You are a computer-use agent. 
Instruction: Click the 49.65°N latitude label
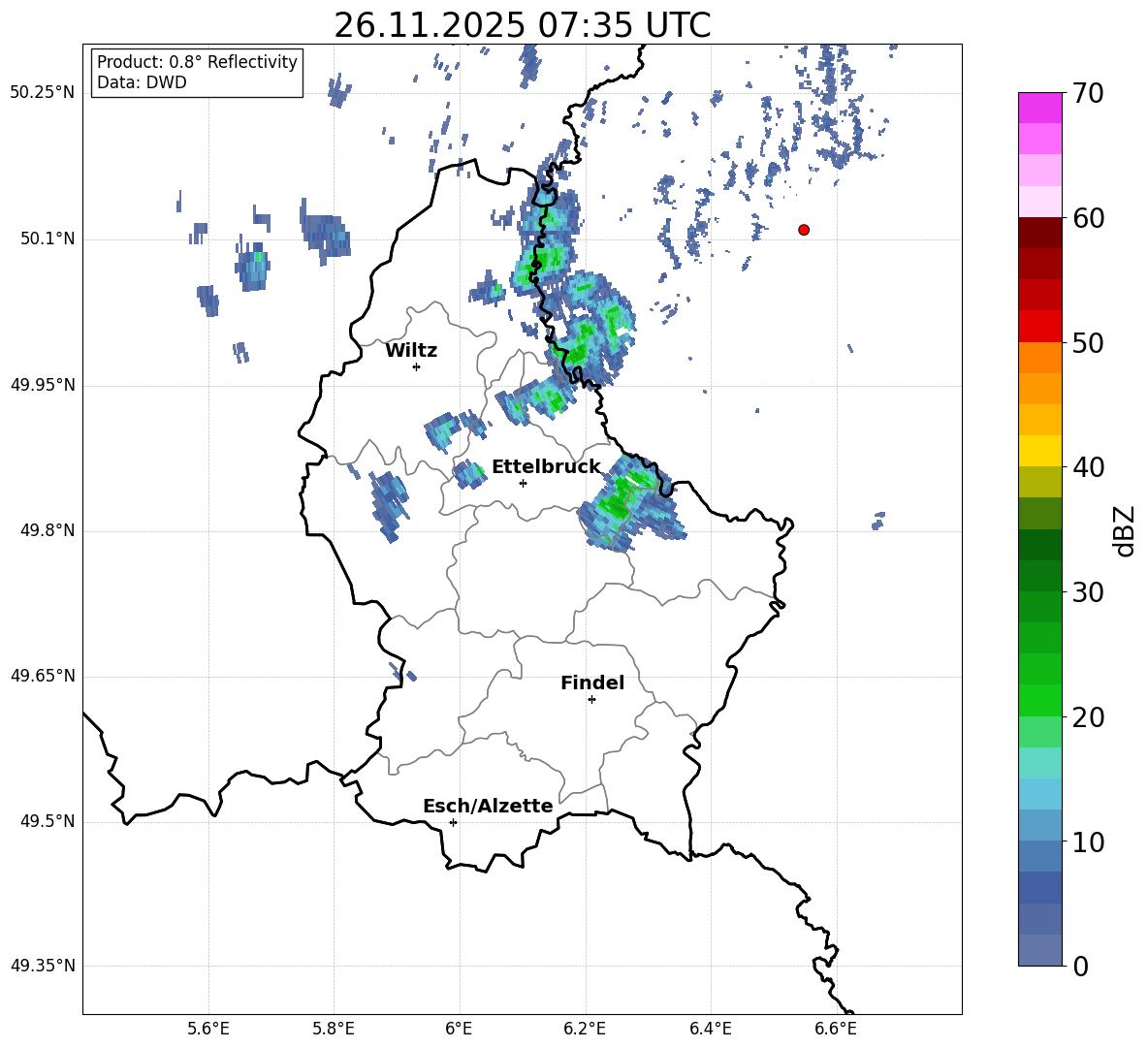click(x=43, y=676)
